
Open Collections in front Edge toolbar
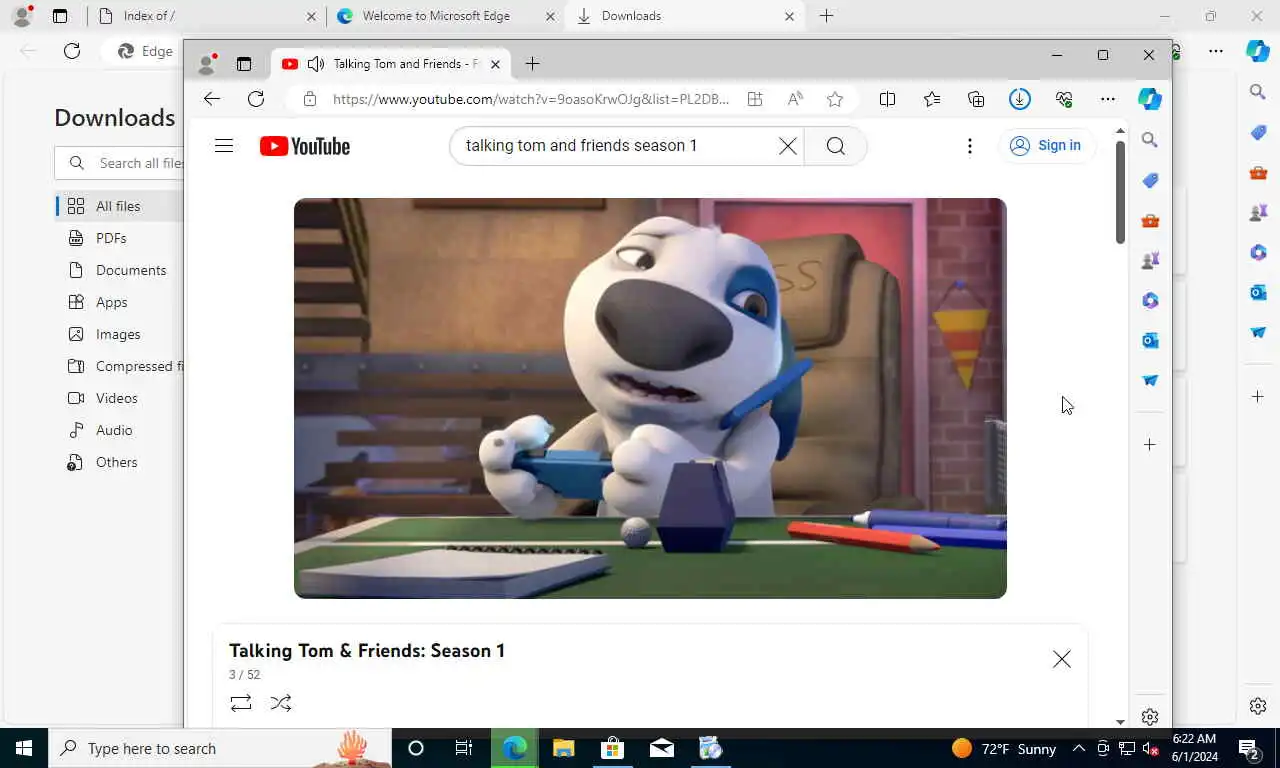[976, 99]
